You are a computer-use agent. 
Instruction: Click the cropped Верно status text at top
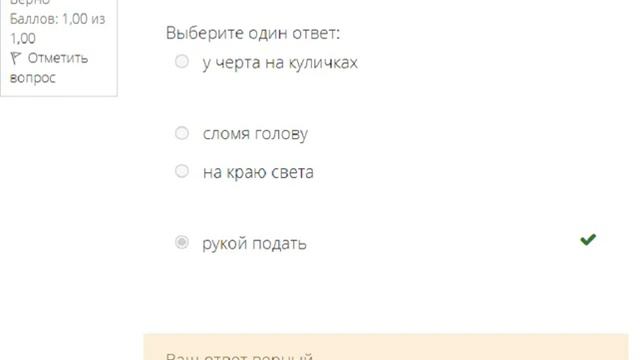point(29,2)
